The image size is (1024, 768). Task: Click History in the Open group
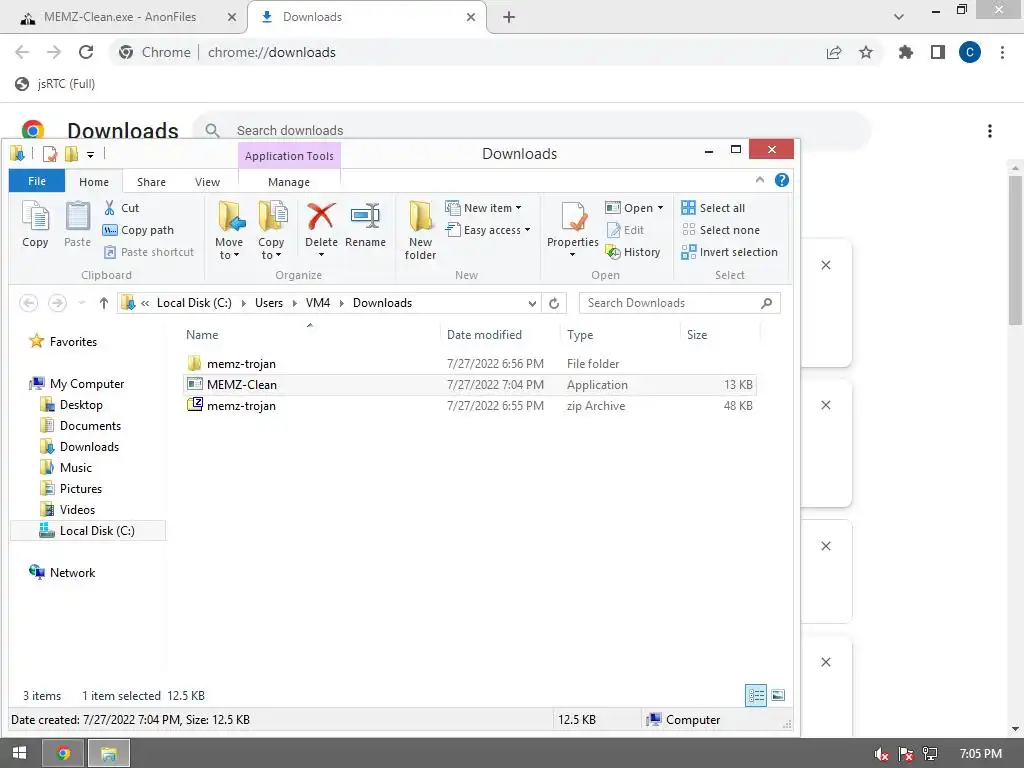633,252
